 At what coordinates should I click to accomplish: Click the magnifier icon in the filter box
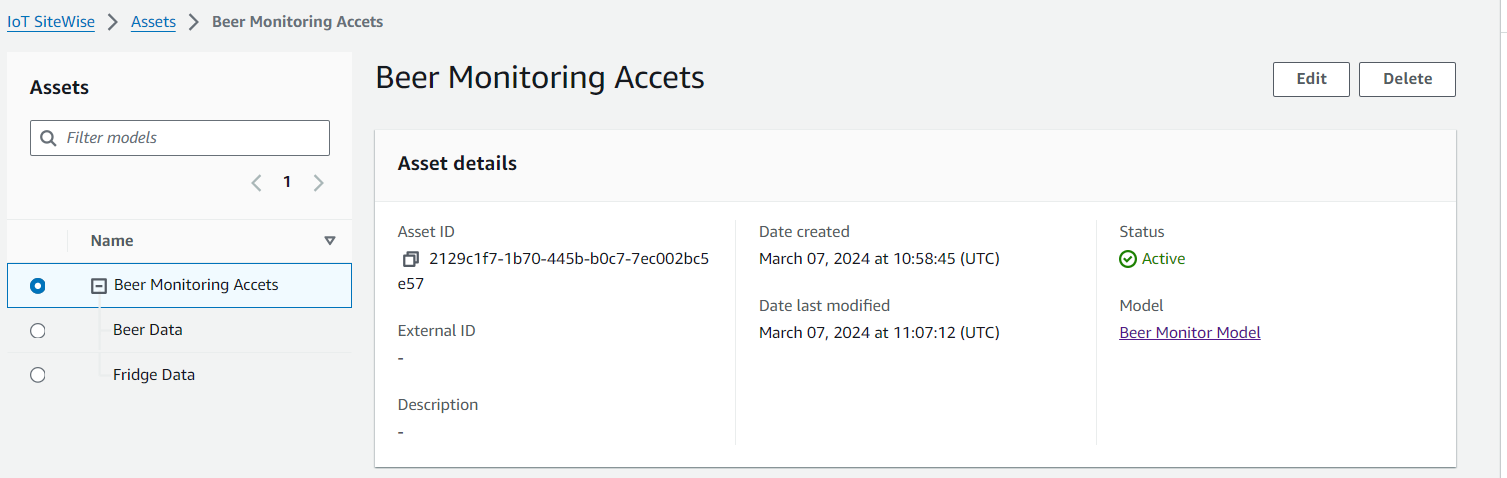tap(48, 138)
